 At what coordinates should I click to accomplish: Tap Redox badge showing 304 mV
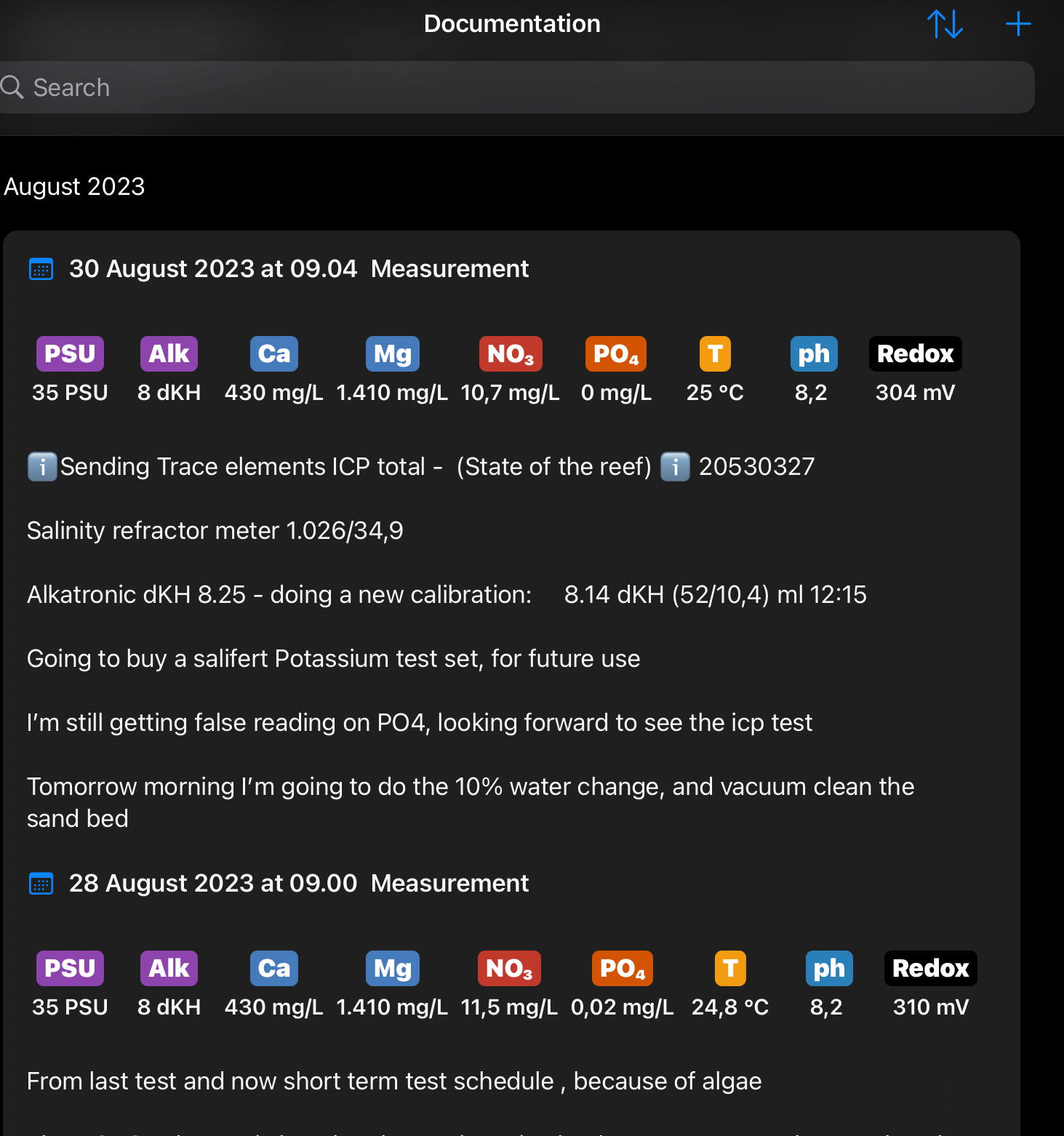(x=915, y=354)
